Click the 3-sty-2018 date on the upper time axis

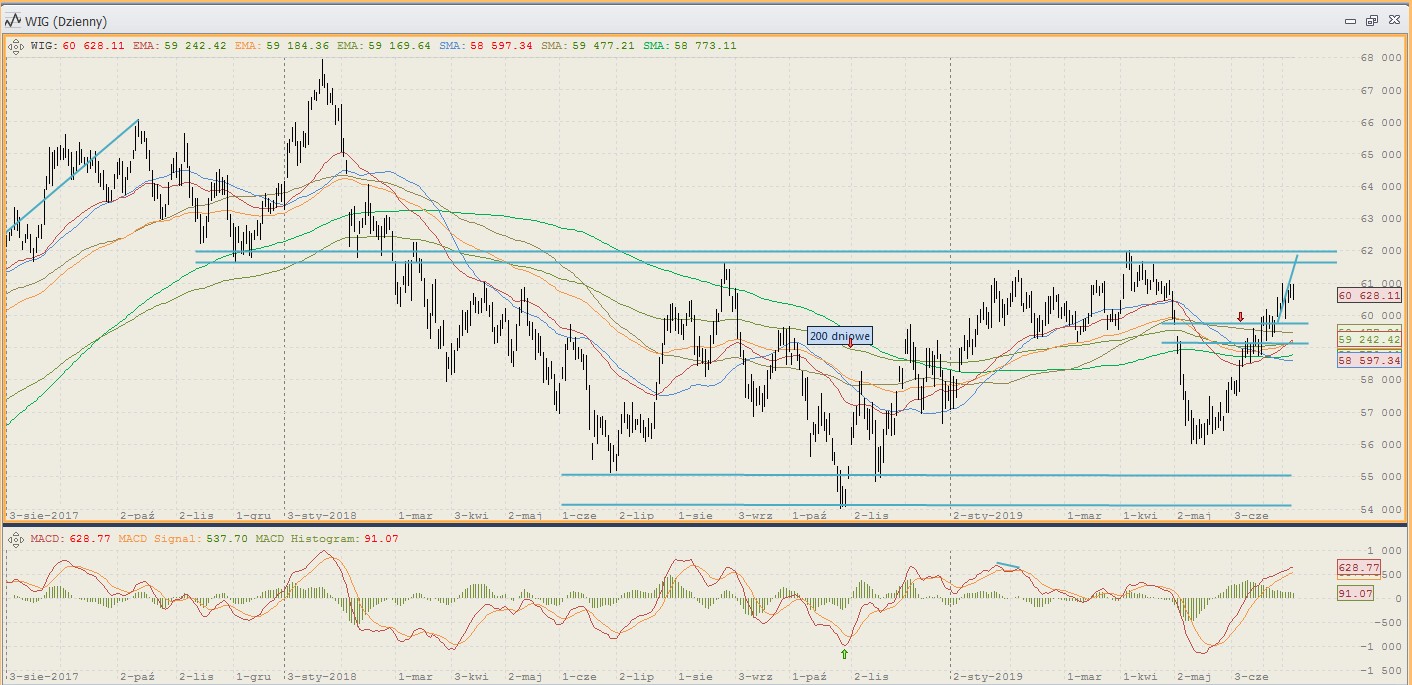[322, 515]
